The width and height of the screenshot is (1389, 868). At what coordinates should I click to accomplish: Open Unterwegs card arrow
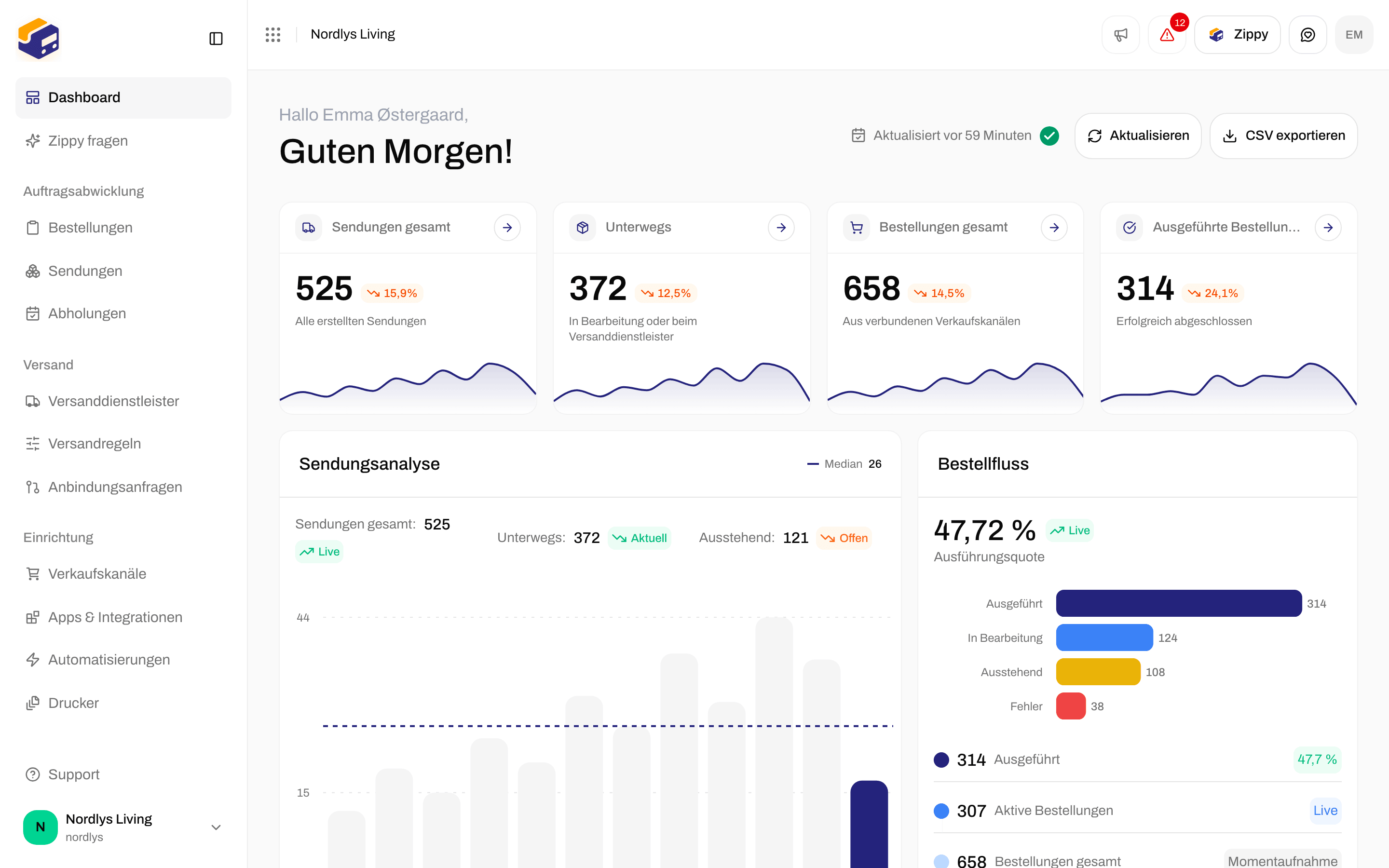coord(781,228)
